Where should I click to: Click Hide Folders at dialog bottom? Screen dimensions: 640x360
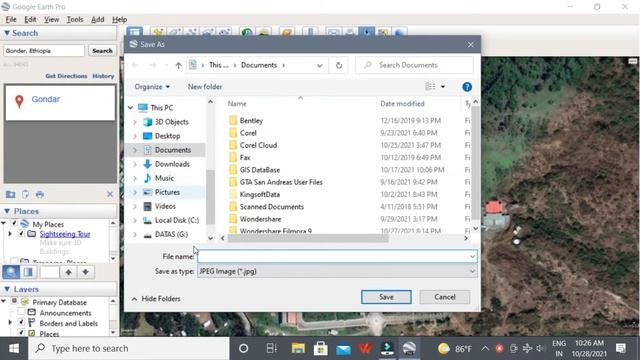(x=156, y=299)
